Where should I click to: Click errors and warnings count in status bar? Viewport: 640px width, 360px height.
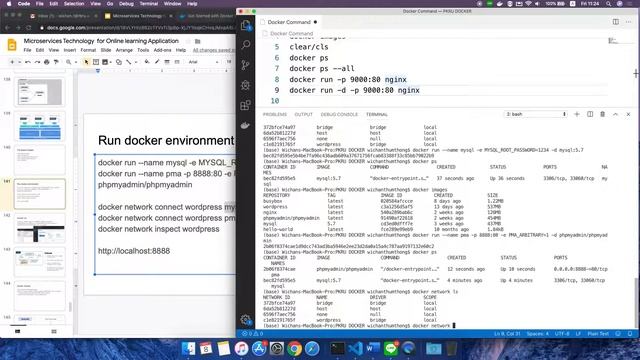click(252, 334)
